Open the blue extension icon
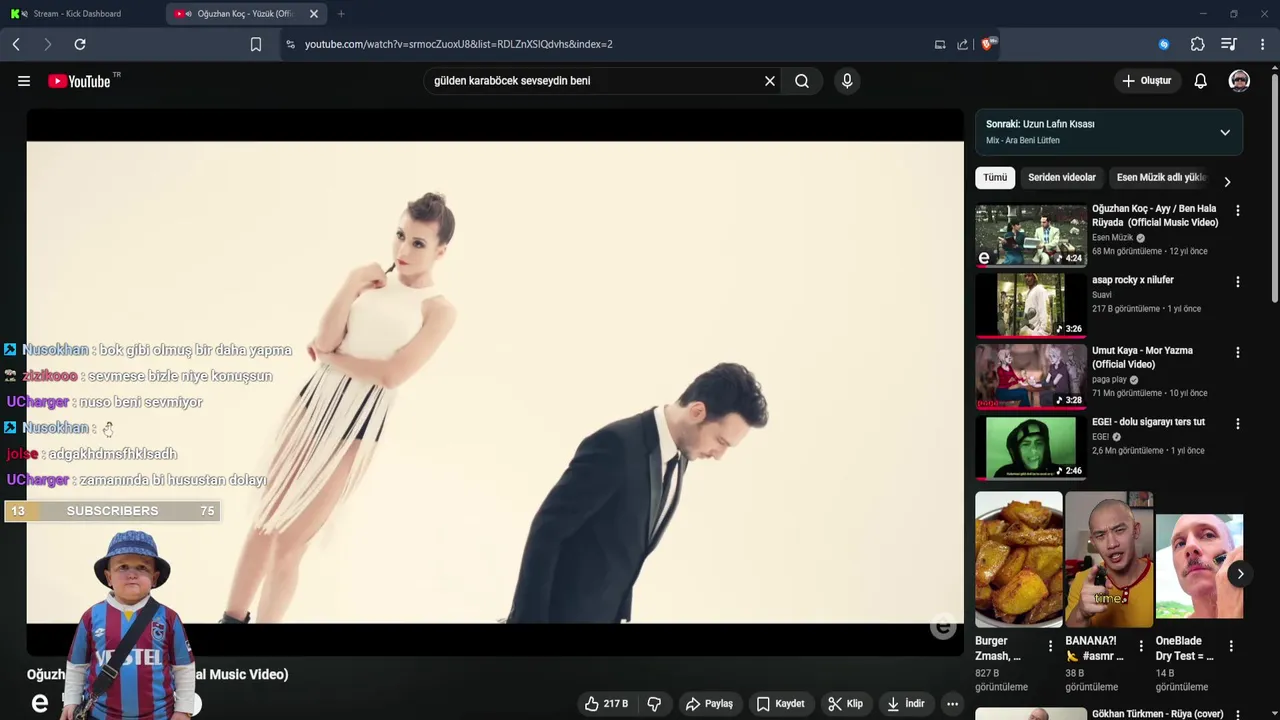The width and height of the screenshot is (1280, 720). coord(1164,44)
